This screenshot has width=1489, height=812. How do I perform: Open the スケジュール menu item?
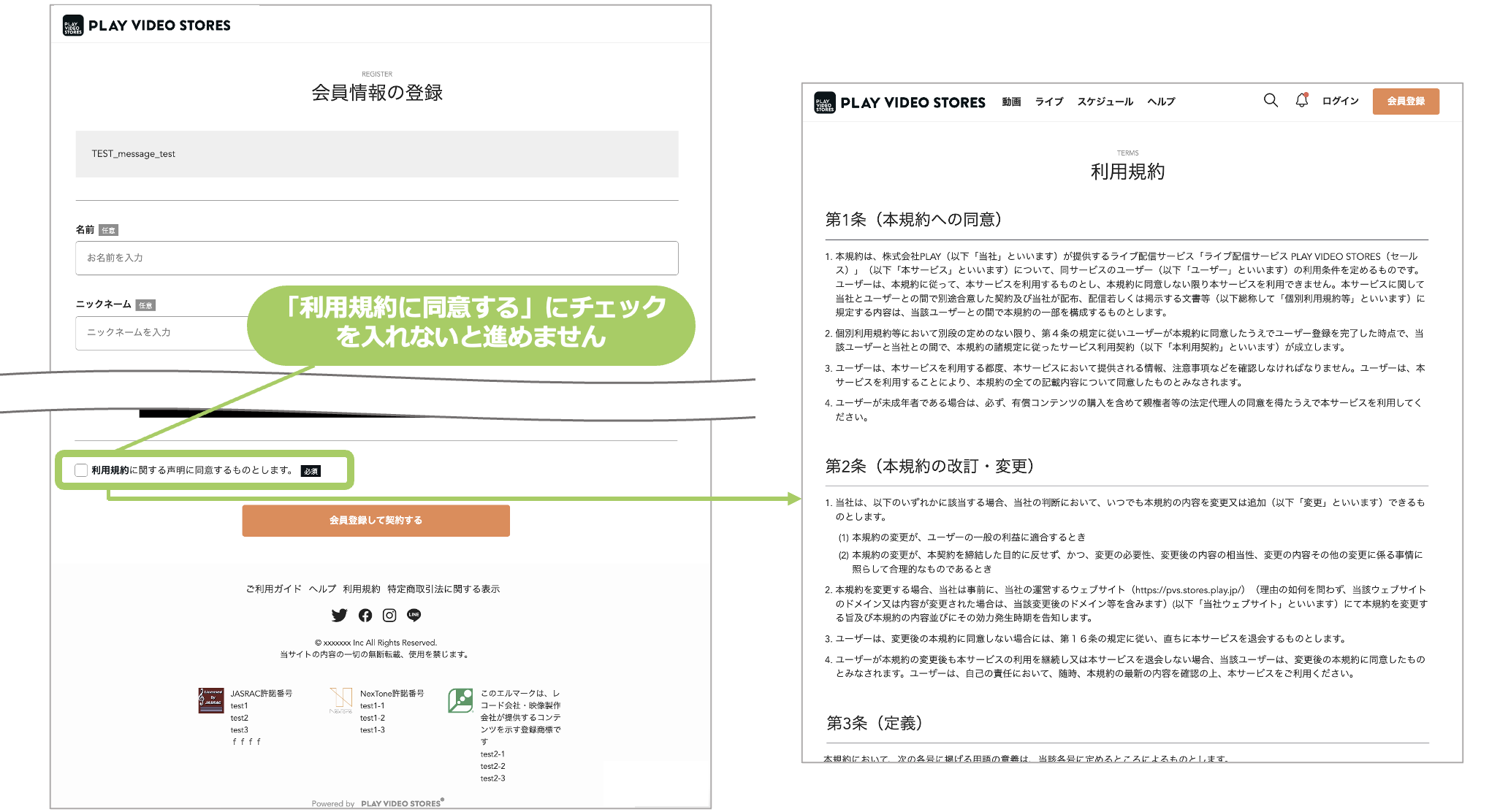tap(1105, 101)
